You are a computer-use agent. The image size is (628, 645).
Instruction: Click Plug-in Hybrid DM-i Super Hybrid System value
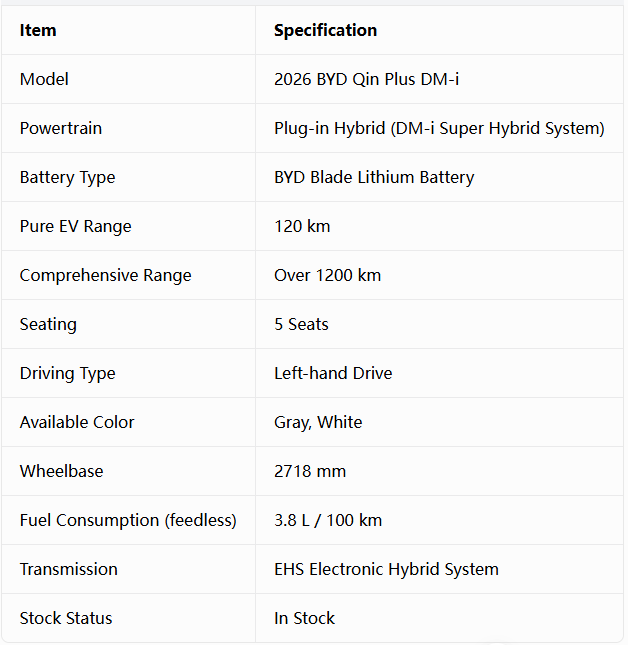[x=439, y=128]
